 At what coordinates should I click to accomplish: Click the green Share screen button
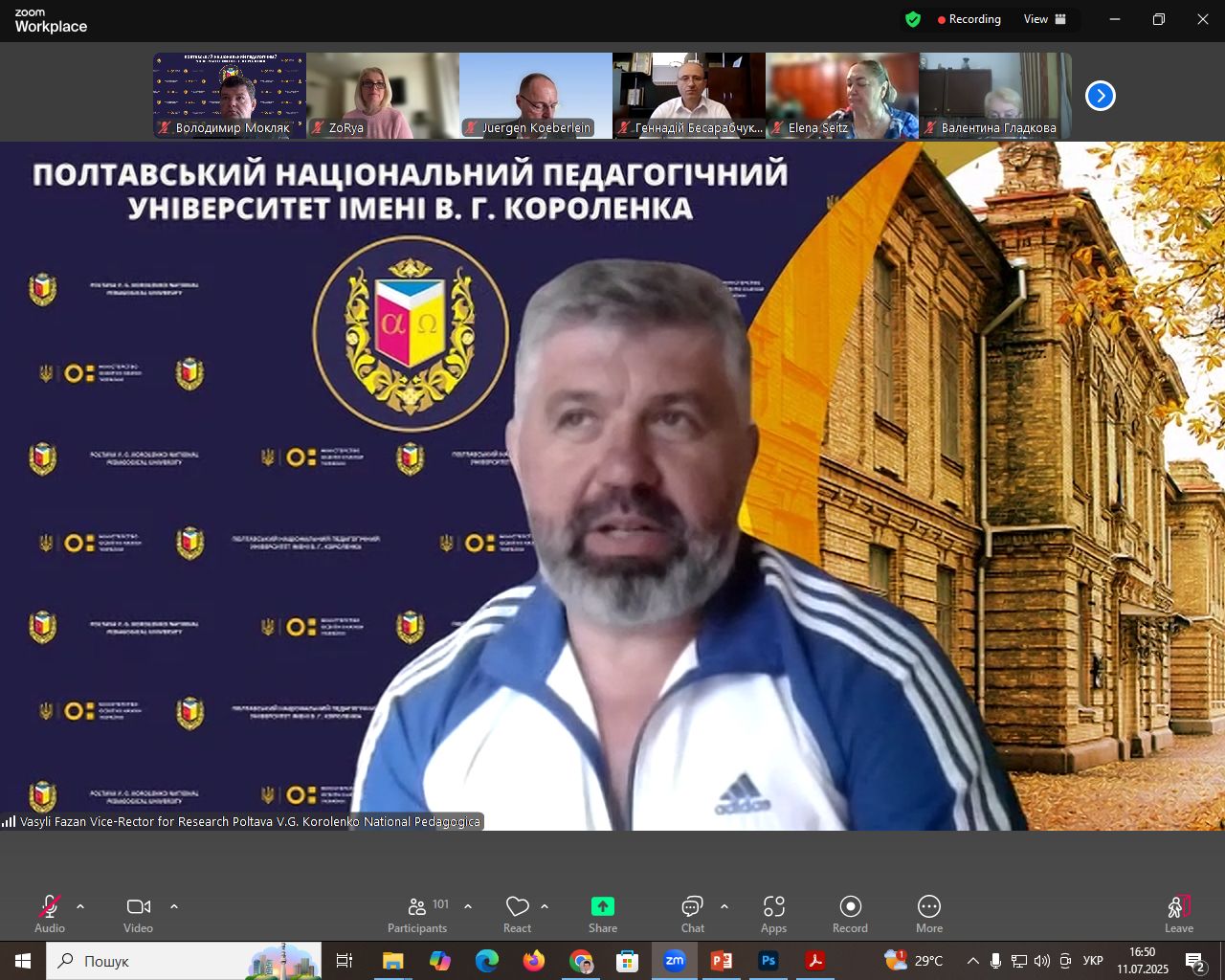tap(603, 914)
